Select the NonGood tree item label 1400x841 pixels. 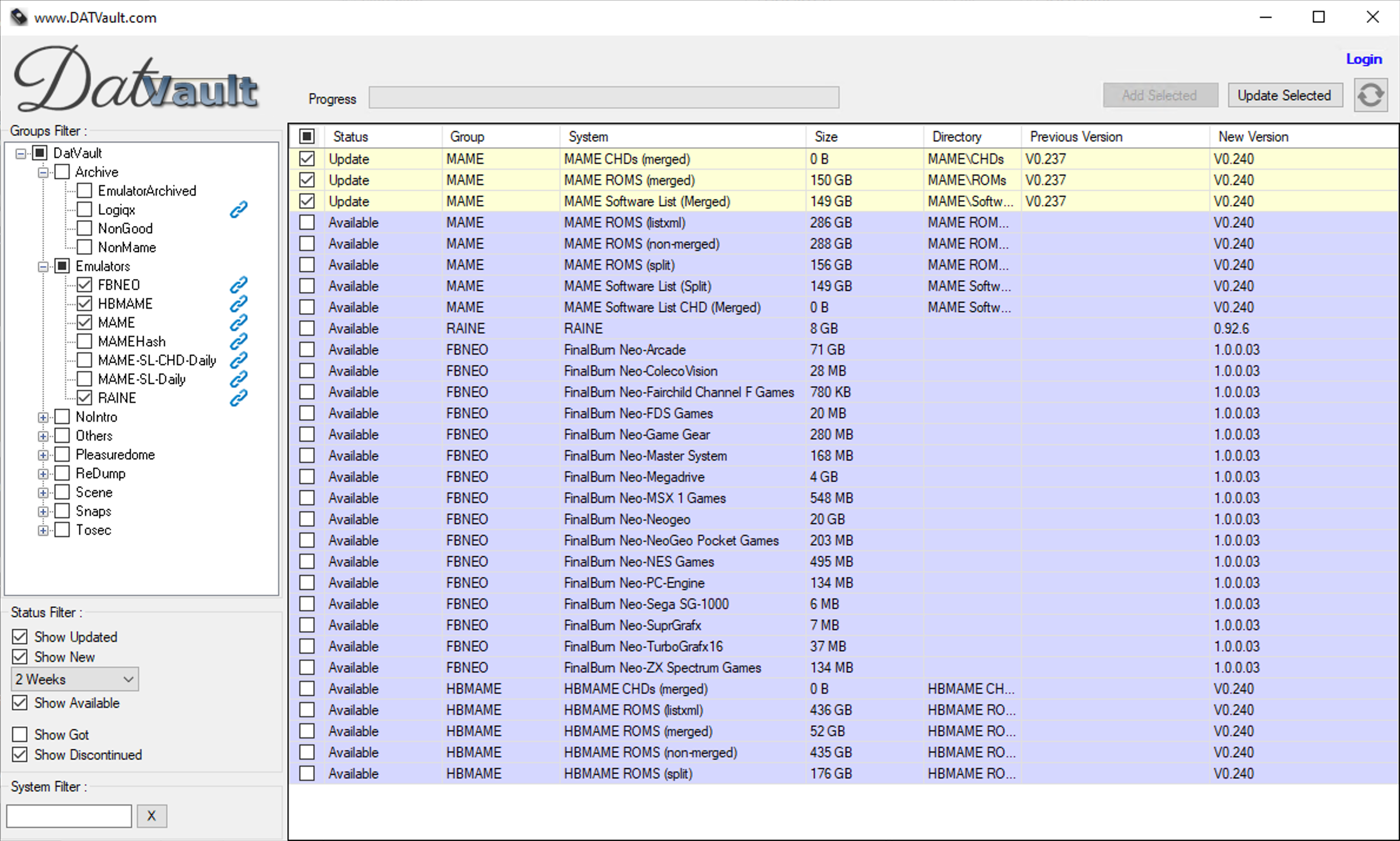point(125,229)
